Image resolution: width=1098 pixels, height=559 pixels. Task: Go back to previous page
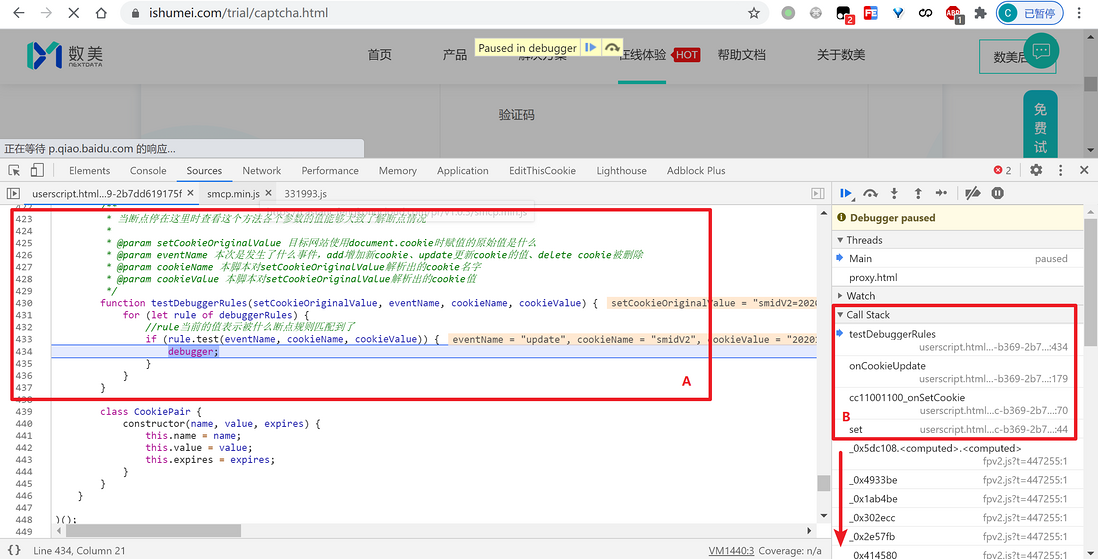coord(19,13)
